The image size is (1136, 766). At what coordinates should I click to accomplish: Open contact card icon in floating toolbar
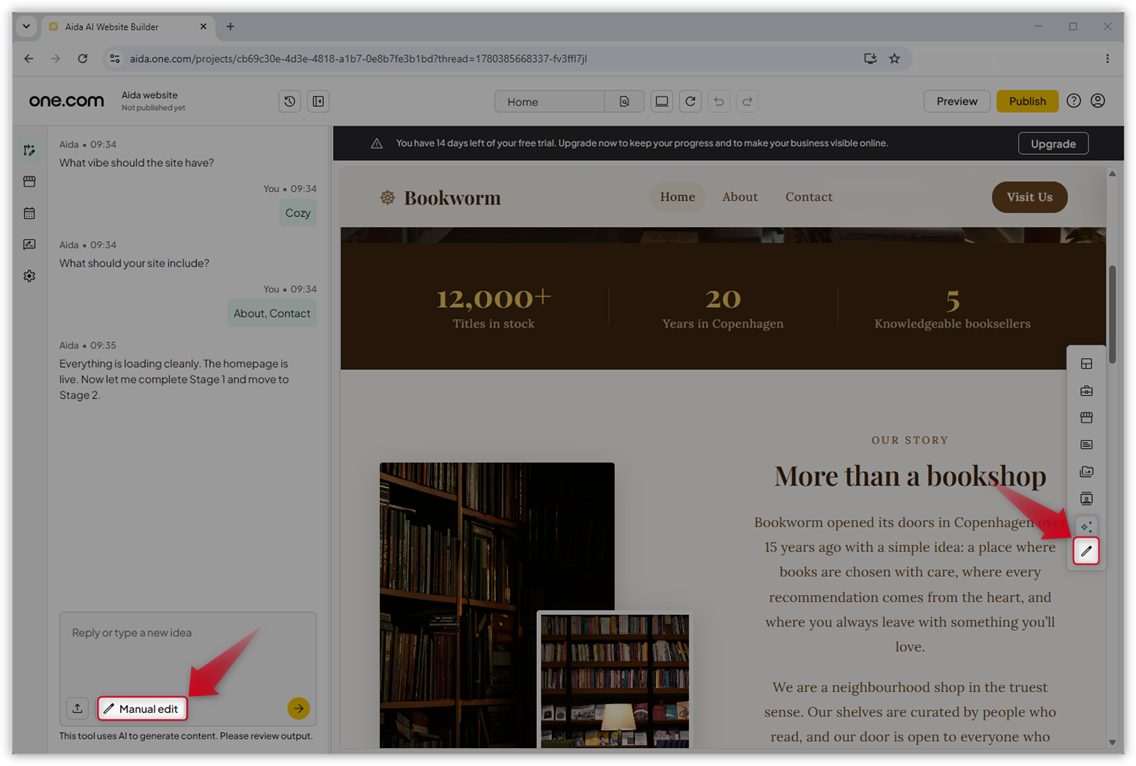[x=1086, y=499]
